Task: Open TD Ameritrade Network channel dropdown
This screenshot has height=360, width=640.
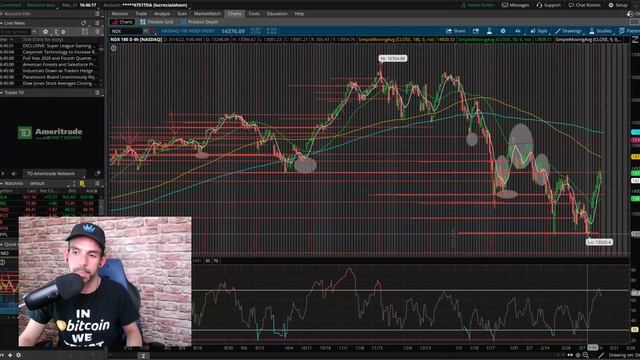Action: [x=54, y=173]
